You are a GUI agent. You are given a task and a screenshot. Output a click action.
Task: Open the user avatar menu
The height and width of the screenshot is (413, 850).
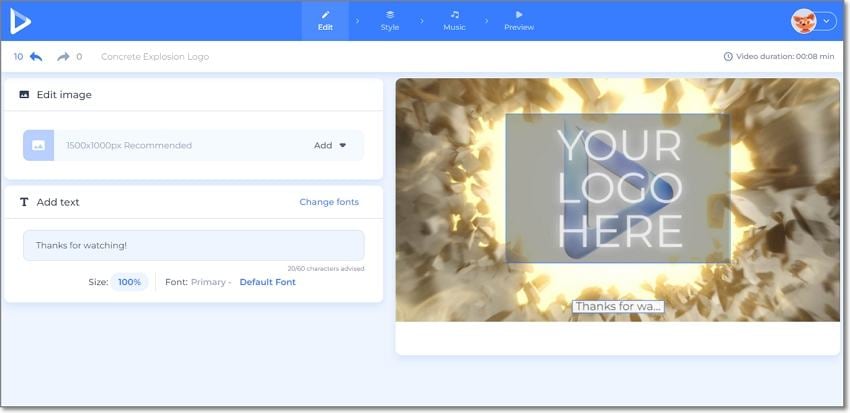pos(813,21)
